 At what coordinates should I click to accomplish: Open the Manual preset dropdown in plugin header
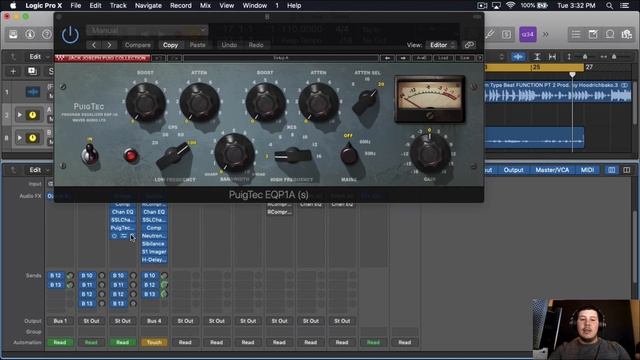pos(147,31)
